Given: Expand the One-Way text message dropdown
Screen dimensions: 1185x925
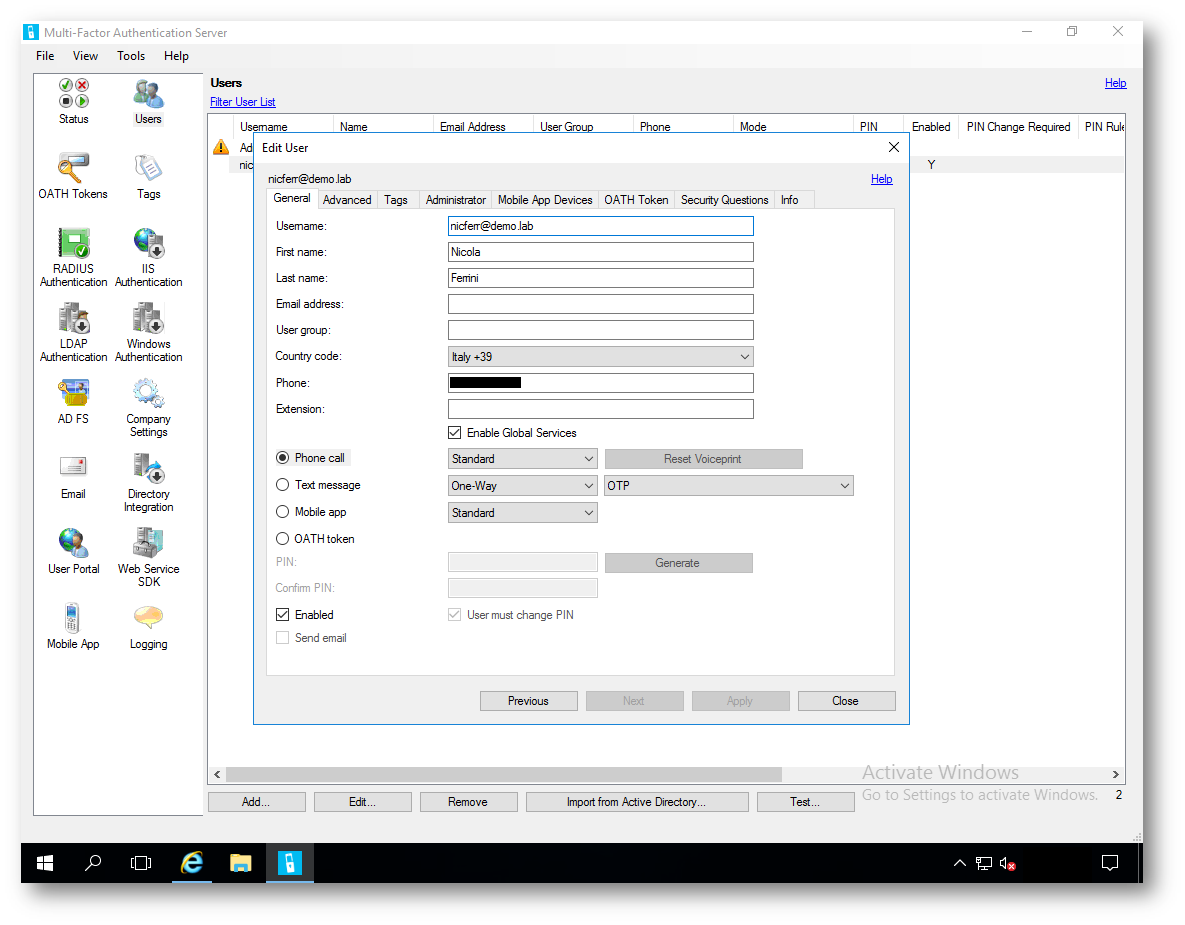Looking at the screenshot, I should (589, 486).
